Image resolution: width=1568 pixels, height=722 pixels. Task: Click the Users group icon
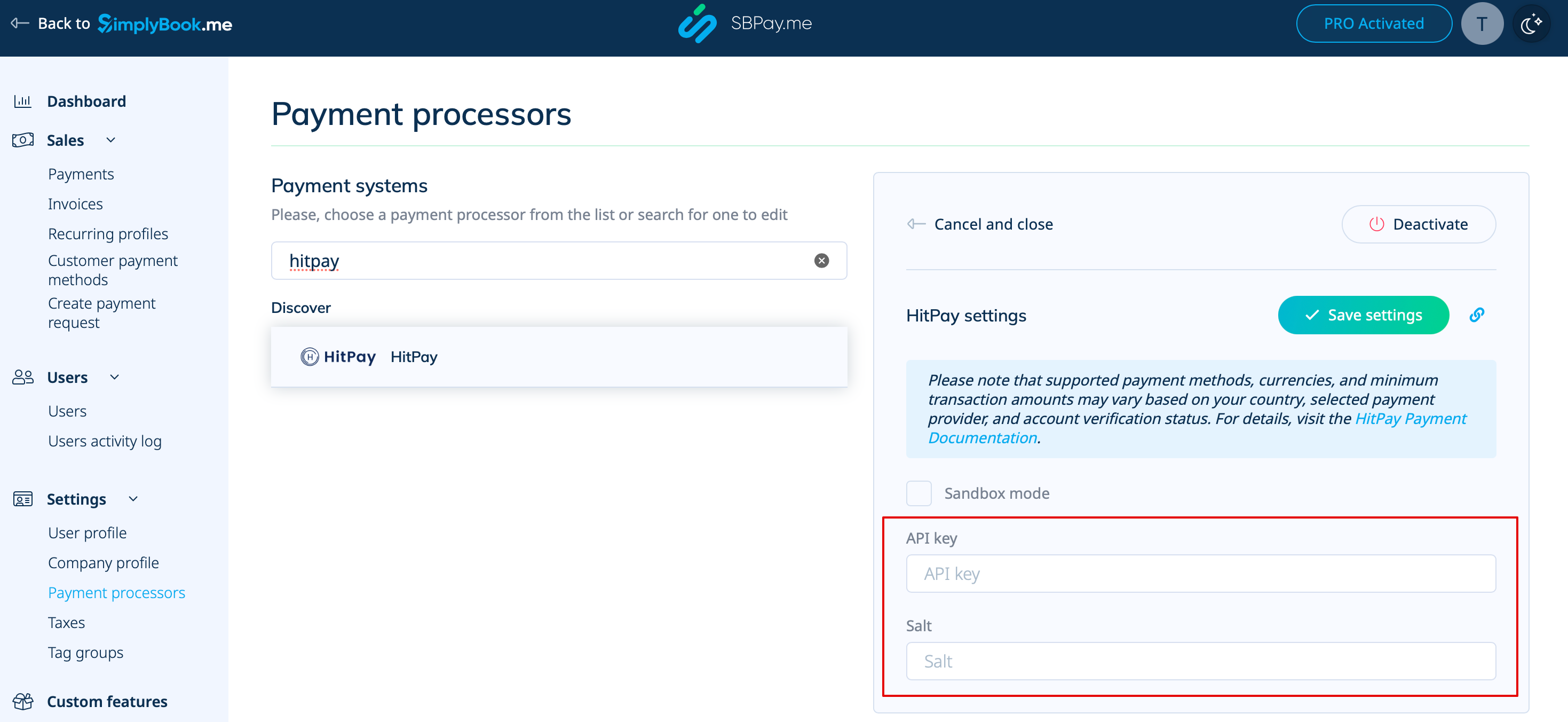point(22,377)
